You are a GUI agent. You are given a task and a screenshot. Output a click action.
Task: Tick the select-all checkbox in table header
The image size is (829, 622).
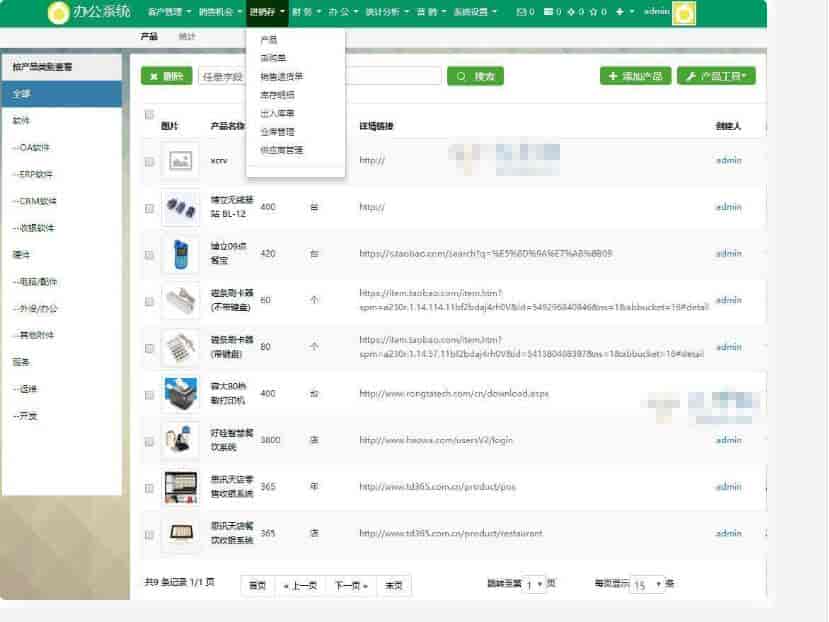pyautogui.click(x=150, y=114)
